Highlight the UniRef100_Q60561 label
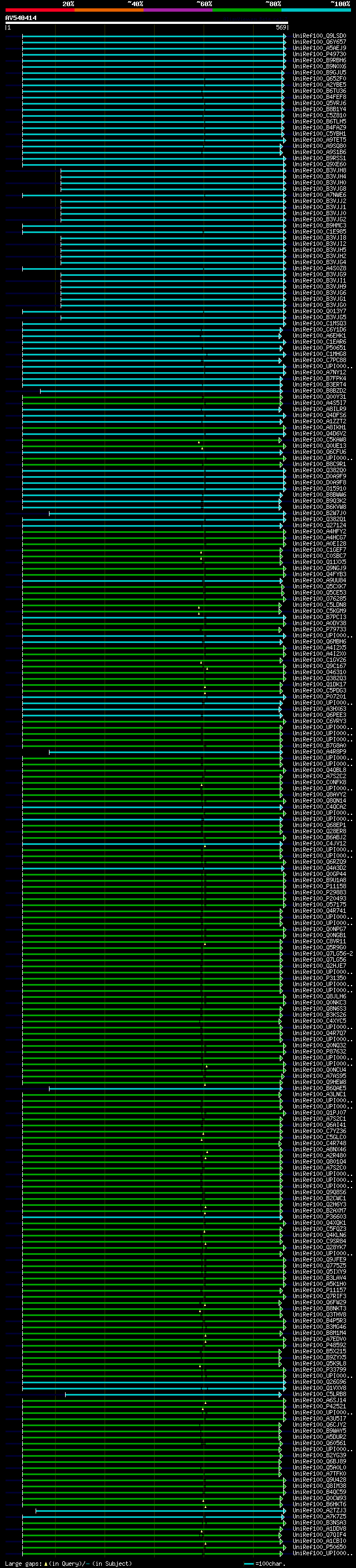The height and width of the screenshot is (1568, 356). tap(319, 1443)
